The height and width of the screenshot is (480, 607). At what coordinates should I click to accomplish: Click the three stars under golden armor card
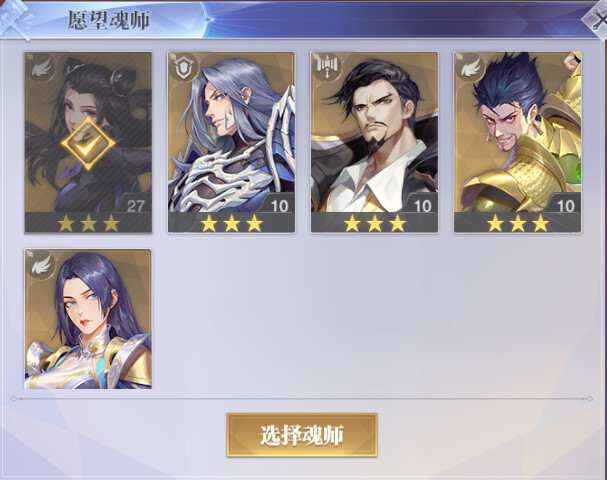tap(518, 223)
